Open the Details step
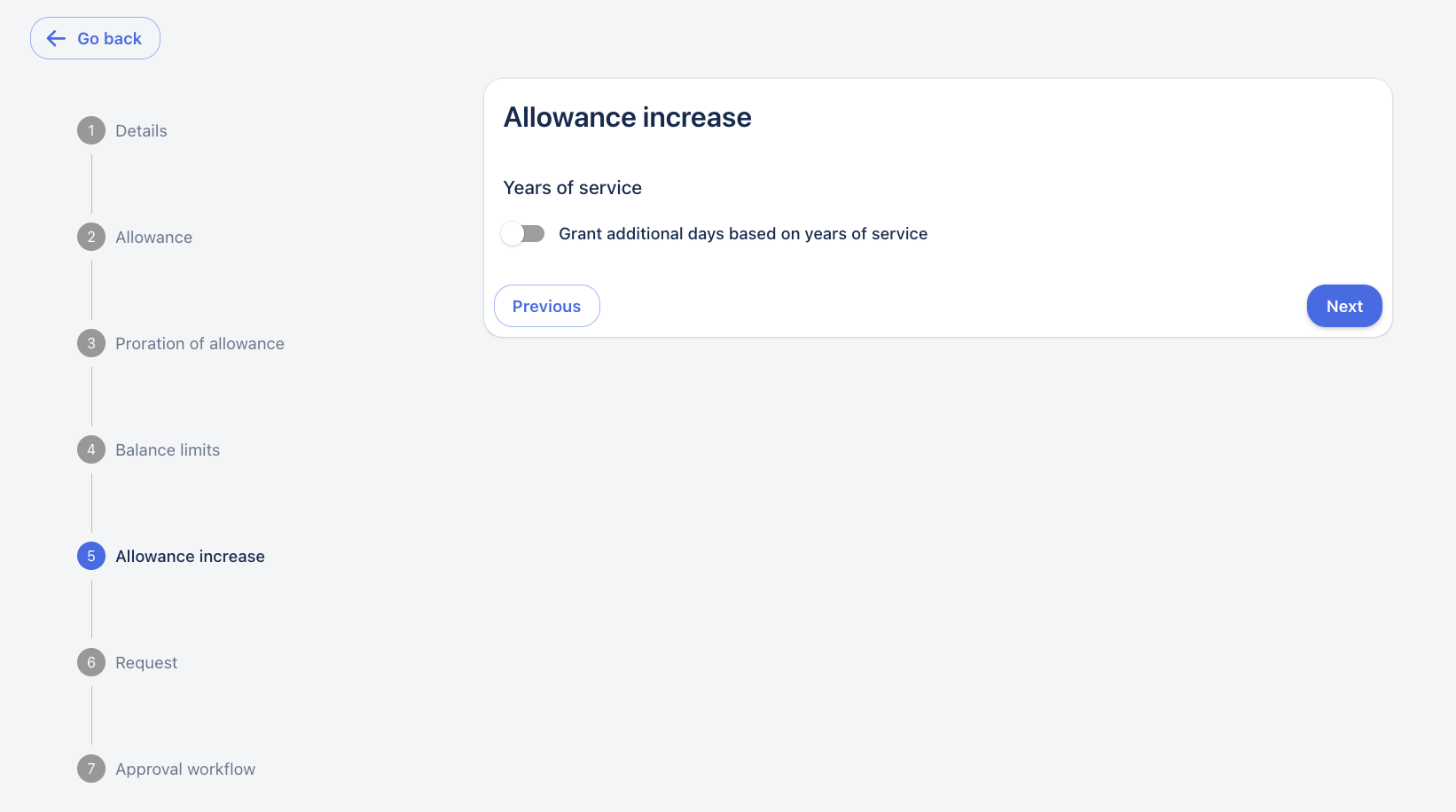 pyautogui.click(x=141, y=130)
